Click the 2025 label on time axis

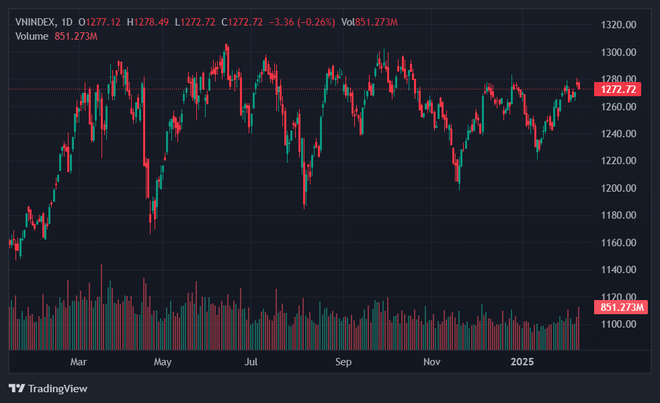522,362
